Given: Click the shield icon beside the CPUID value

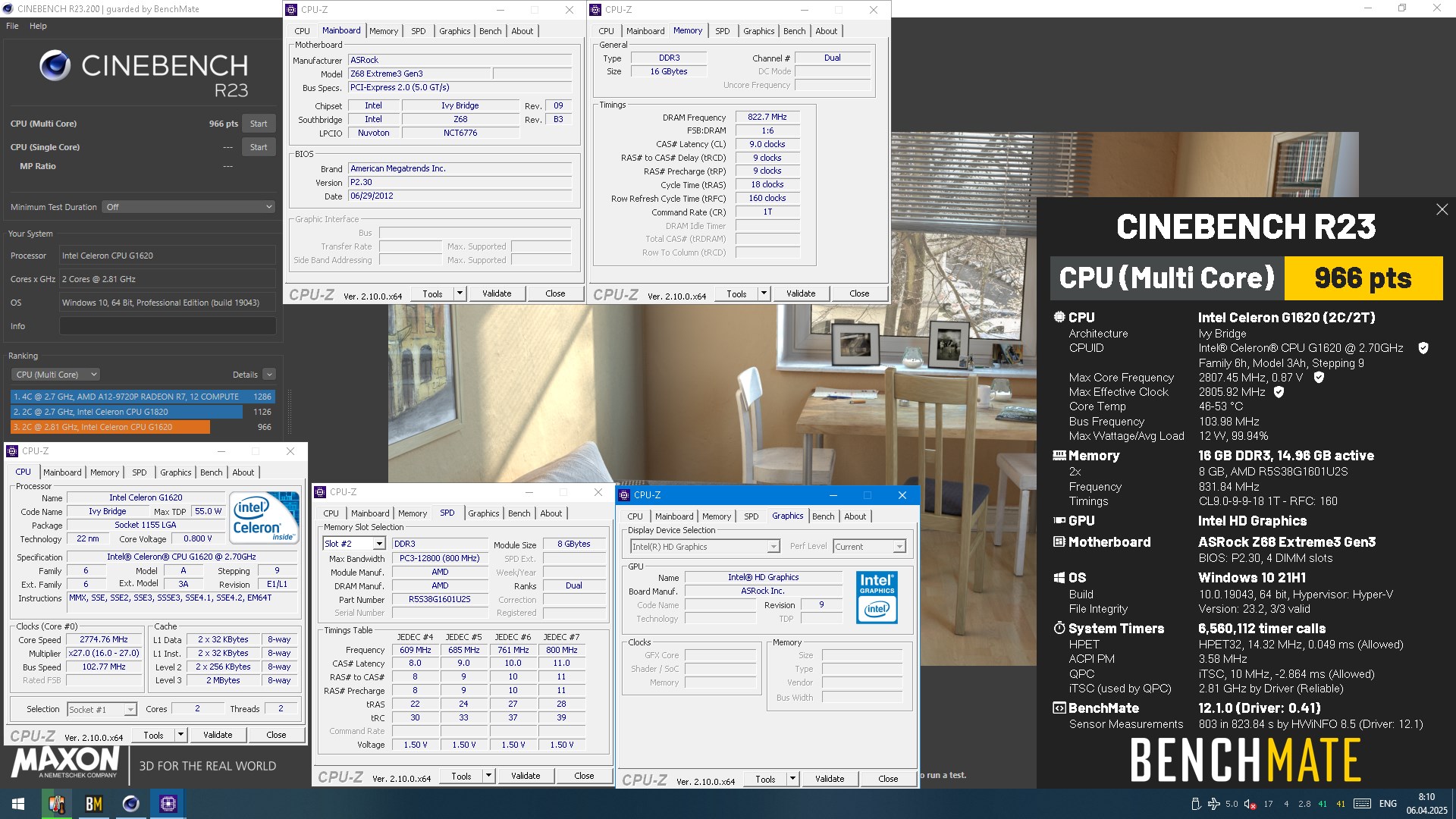Looking at the screenshot, I should (x=1423, y=348).
